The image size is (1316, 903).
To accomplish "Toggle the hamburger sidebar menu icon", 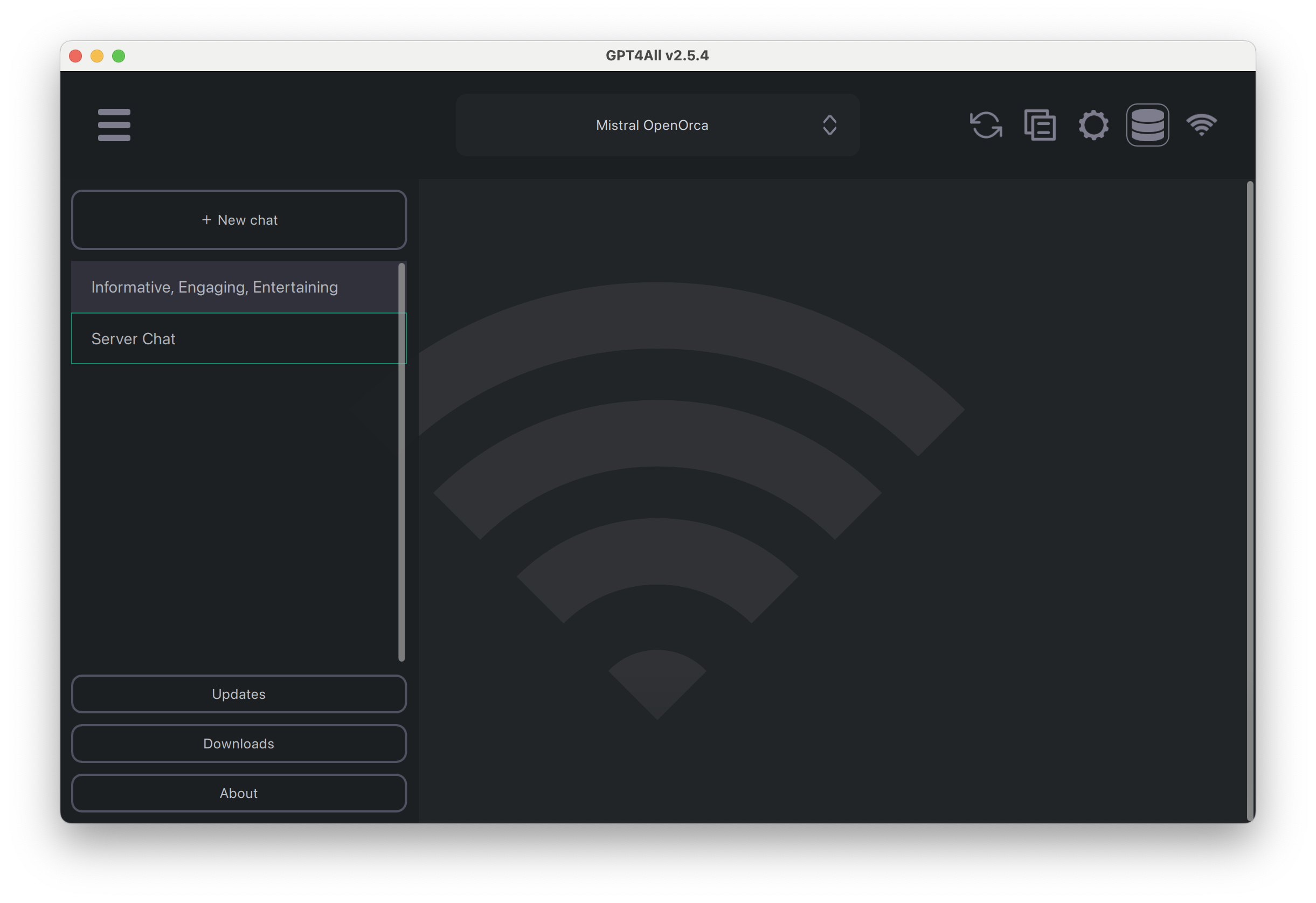I will (x=114, y=124).
